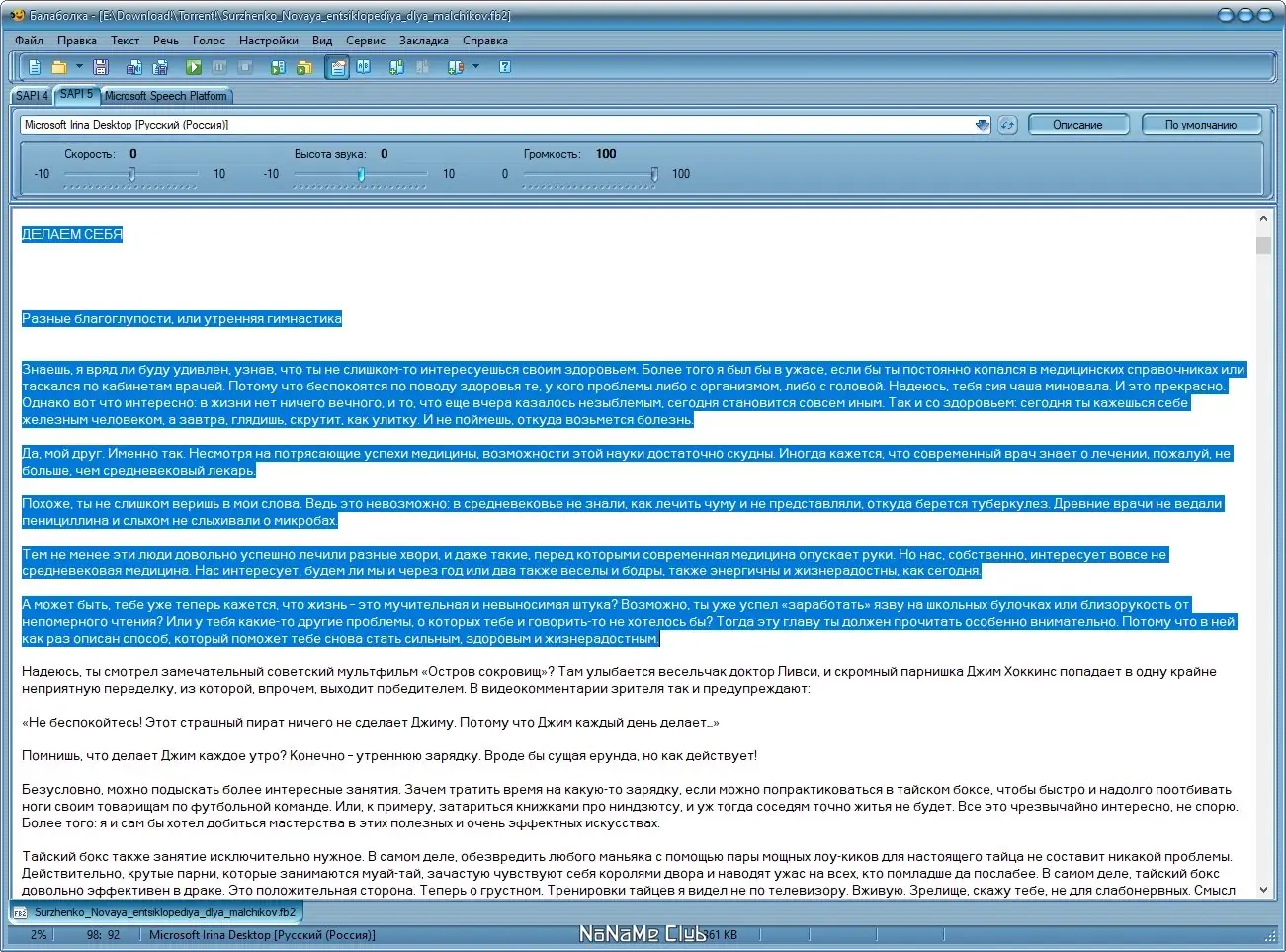
Task: Click the Balabolka app icon in title bar
Action: (x=18, y=15)
